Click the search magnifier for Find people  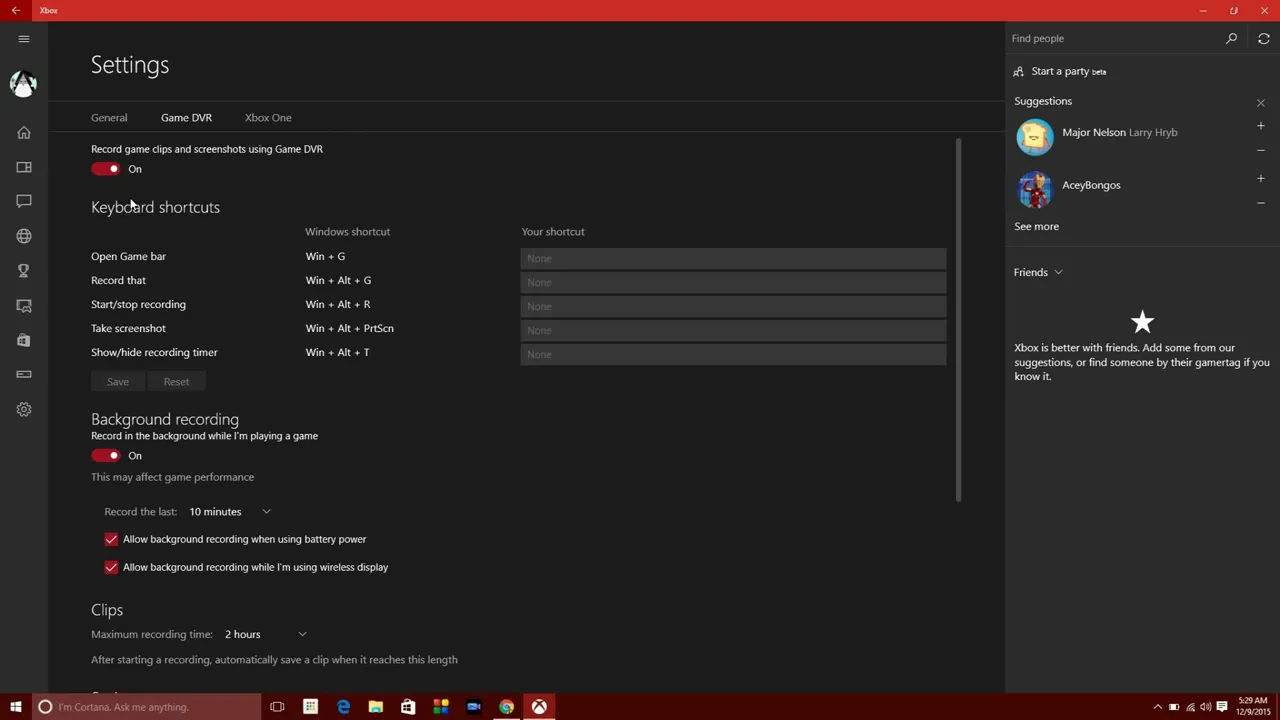1232,38
